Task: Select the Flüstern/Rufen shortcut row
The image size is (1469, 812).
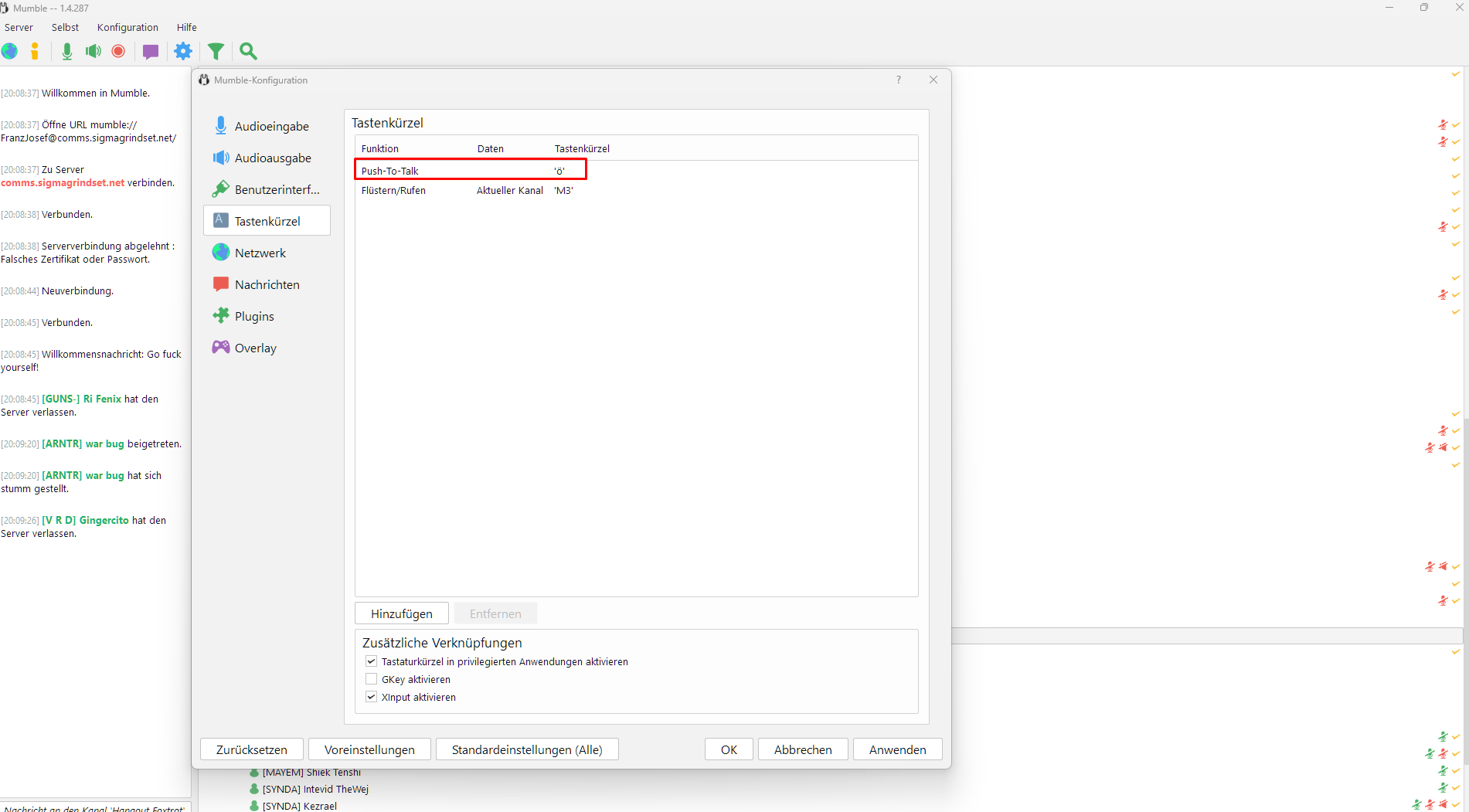Action: 636,190
